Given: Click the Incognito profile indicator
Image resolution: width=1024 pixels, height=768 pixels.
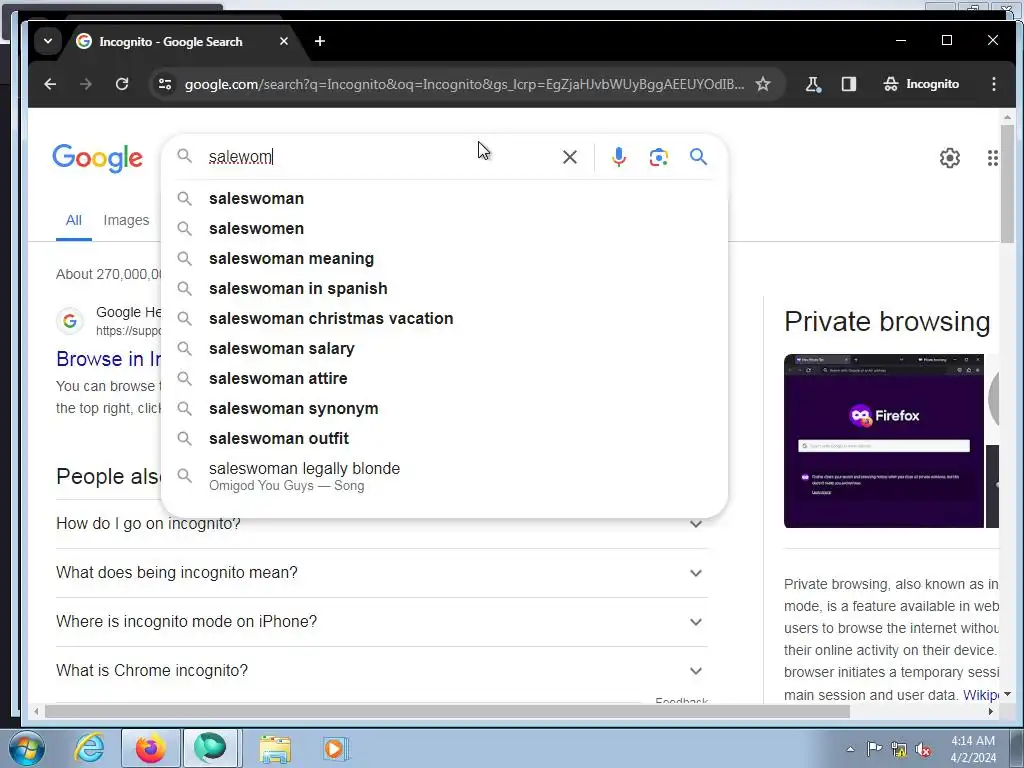Looking at the screenshot, I should click(x=921, y=84).
